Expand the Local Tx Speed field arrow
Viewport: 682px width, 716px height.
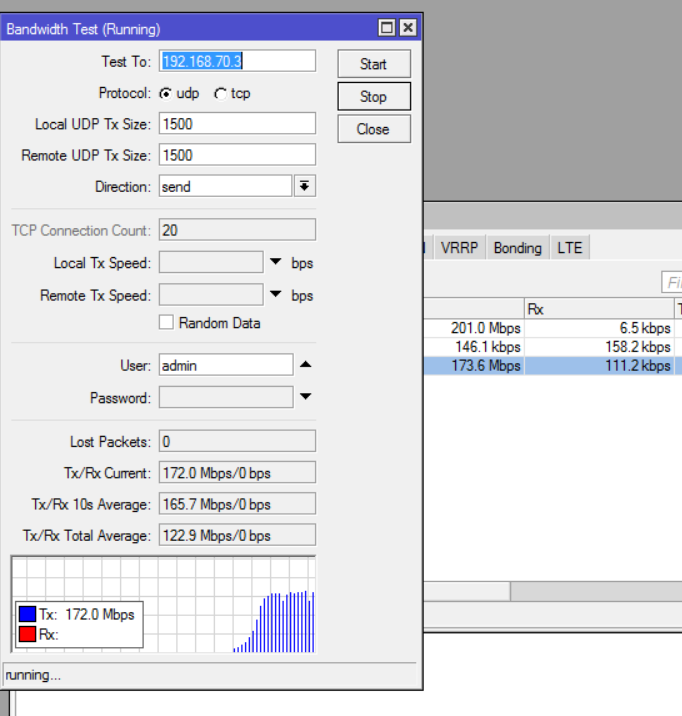[275, 262]
